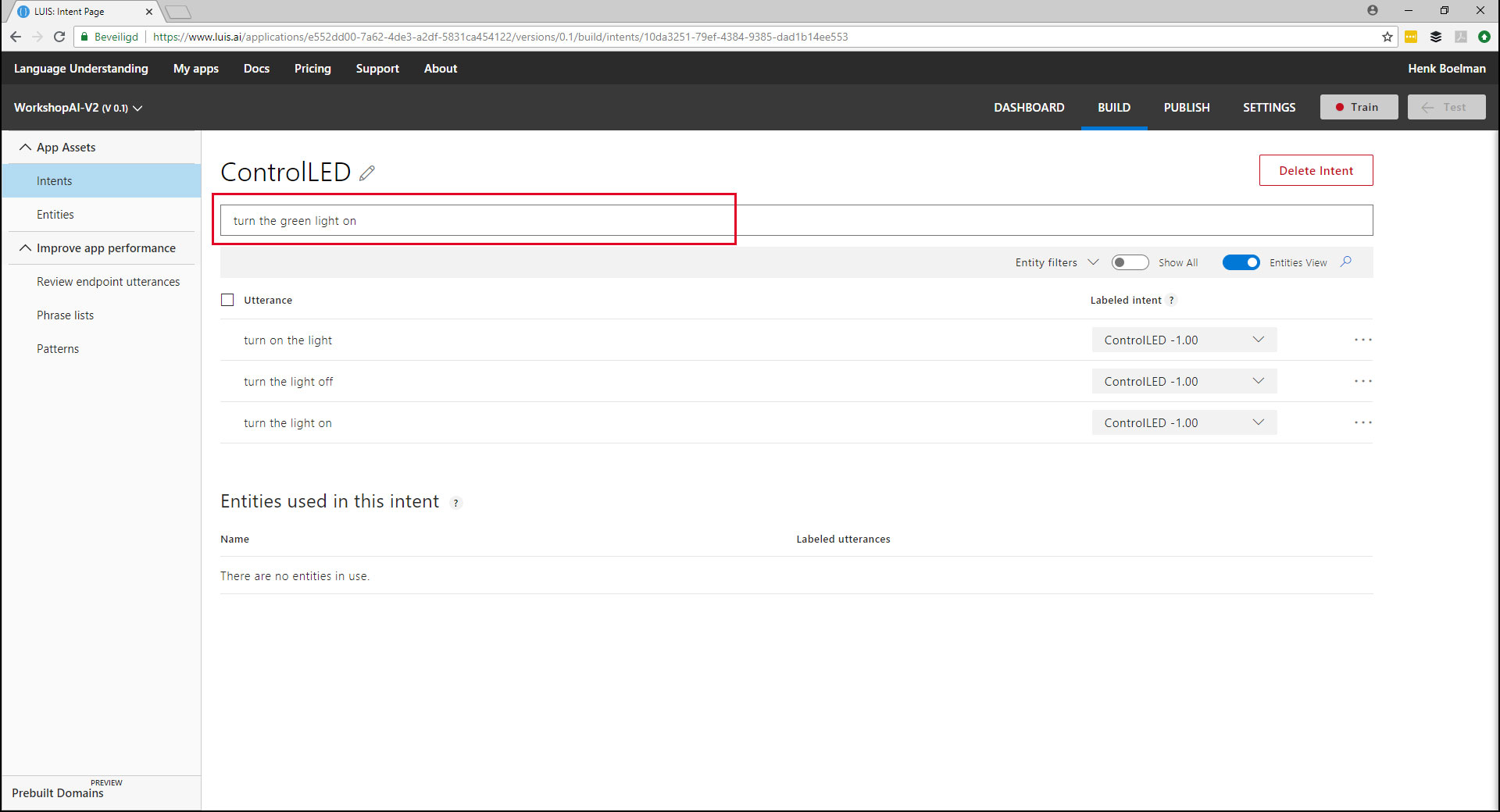Open the SETTINGS tab
Screen dimensions: 1500x812
(x=1269, y=108)
